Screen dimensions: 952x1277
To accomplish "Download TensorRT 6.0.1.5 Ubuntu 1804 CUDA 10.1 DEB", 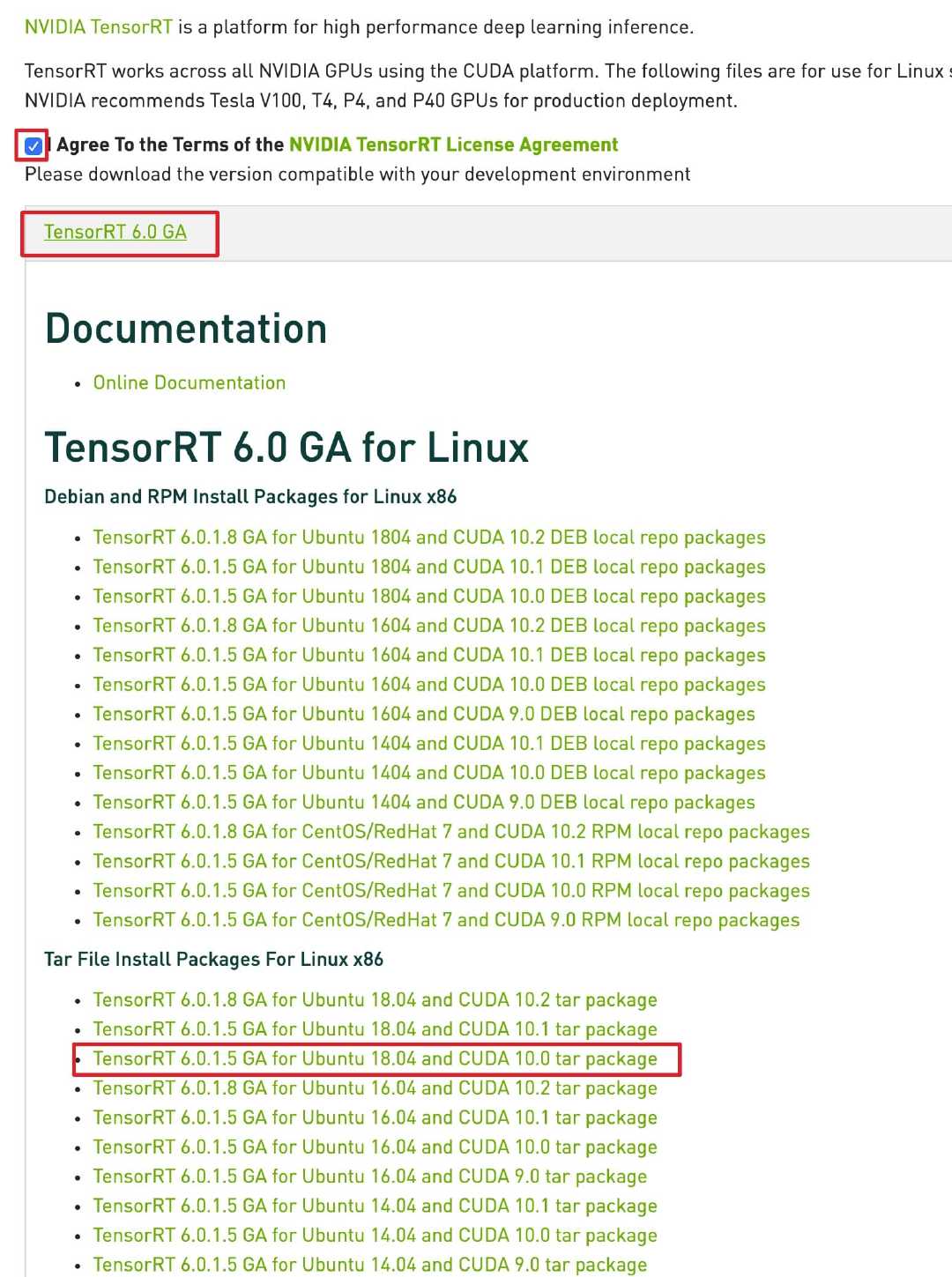I will point(429,567).
